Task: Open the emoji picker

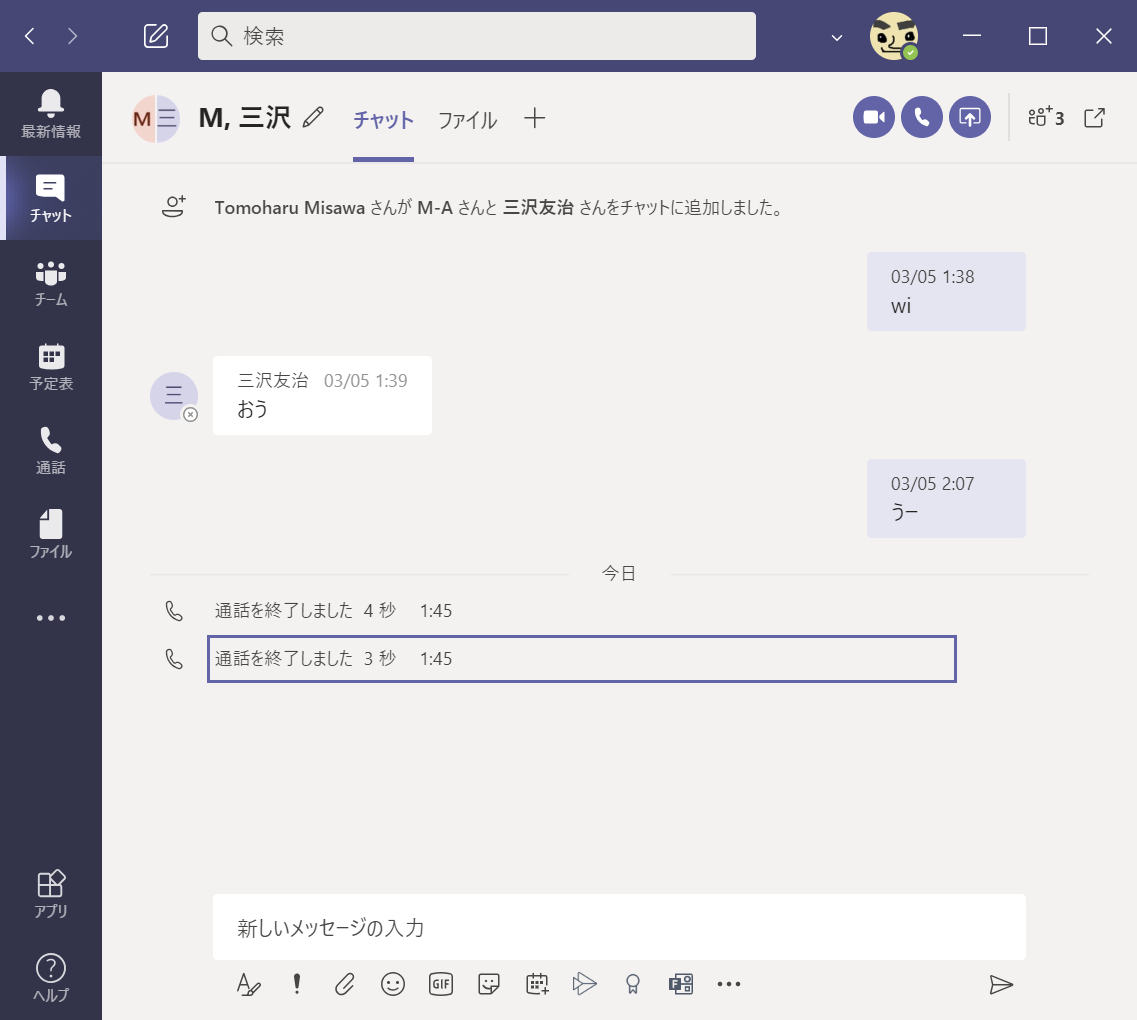Action: [392, 984]
